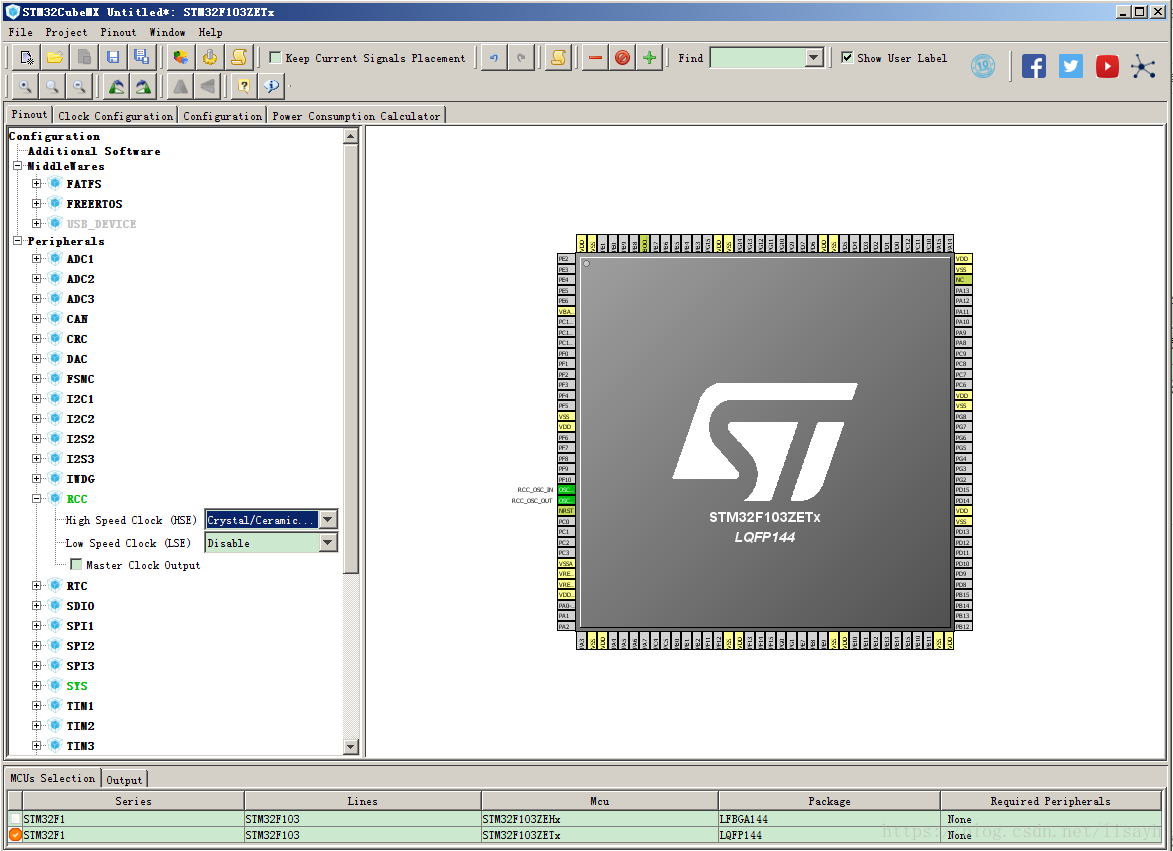
Task: Open the Low Speed Clock (LSE) dropdown
Action: click(328, 542)
